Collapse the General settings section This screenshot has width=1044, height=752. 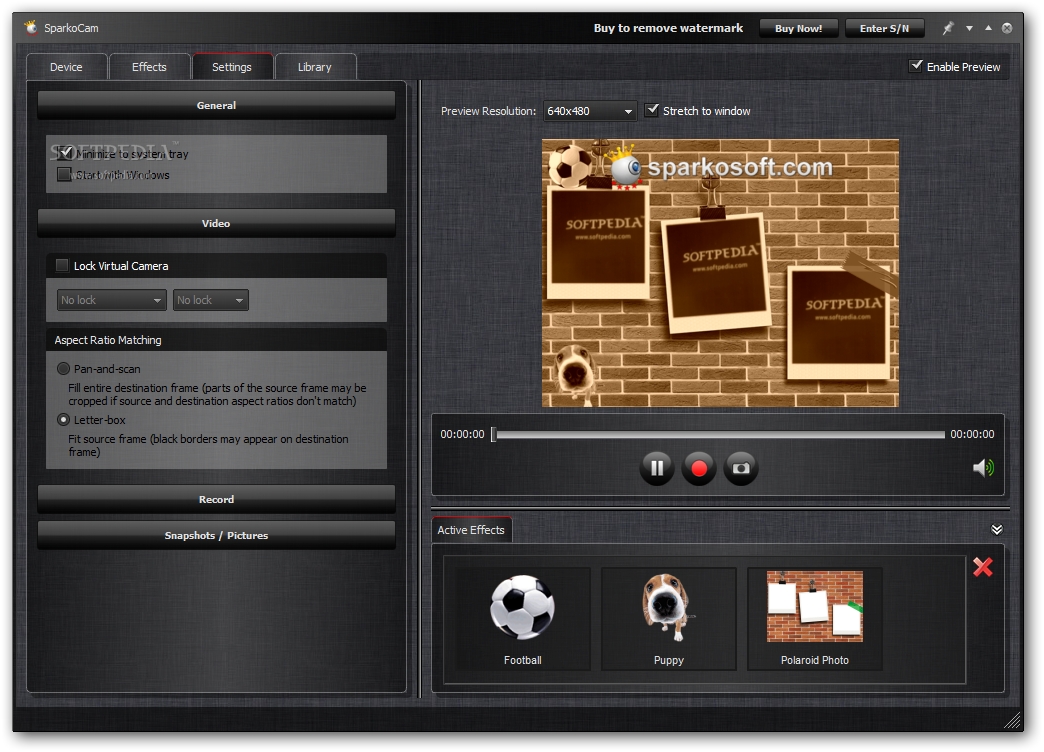[x=216, y=105]
